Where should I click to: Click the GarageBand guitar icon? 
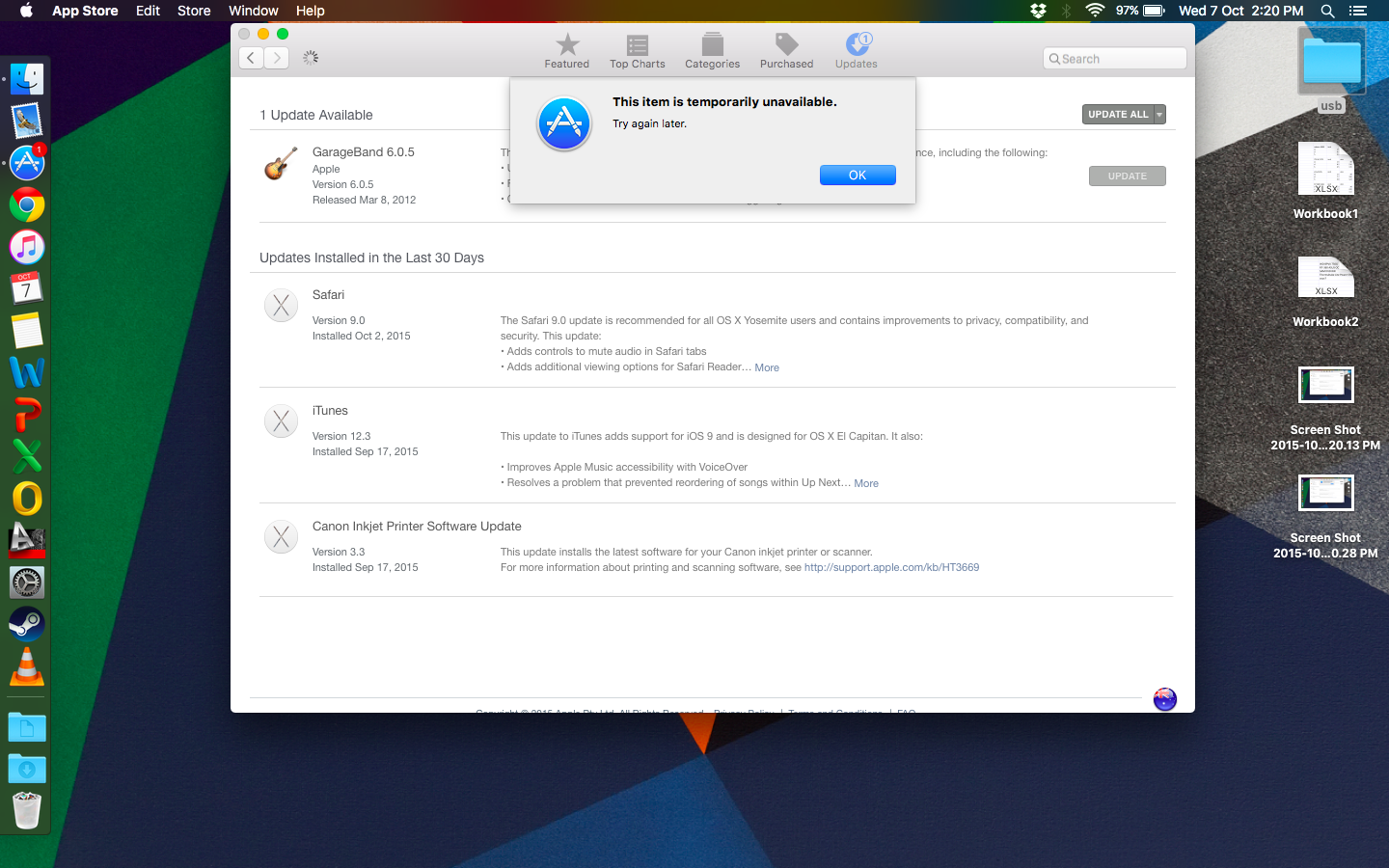(281, 164)
